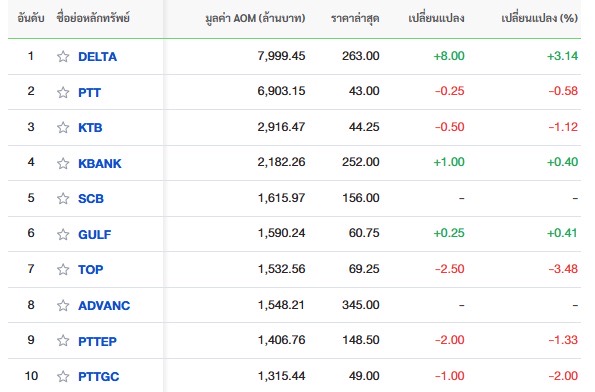Sort by มูลค่า AOM (ล้านบาท) column header
The image size is (595, 392).
coord(255,18)
